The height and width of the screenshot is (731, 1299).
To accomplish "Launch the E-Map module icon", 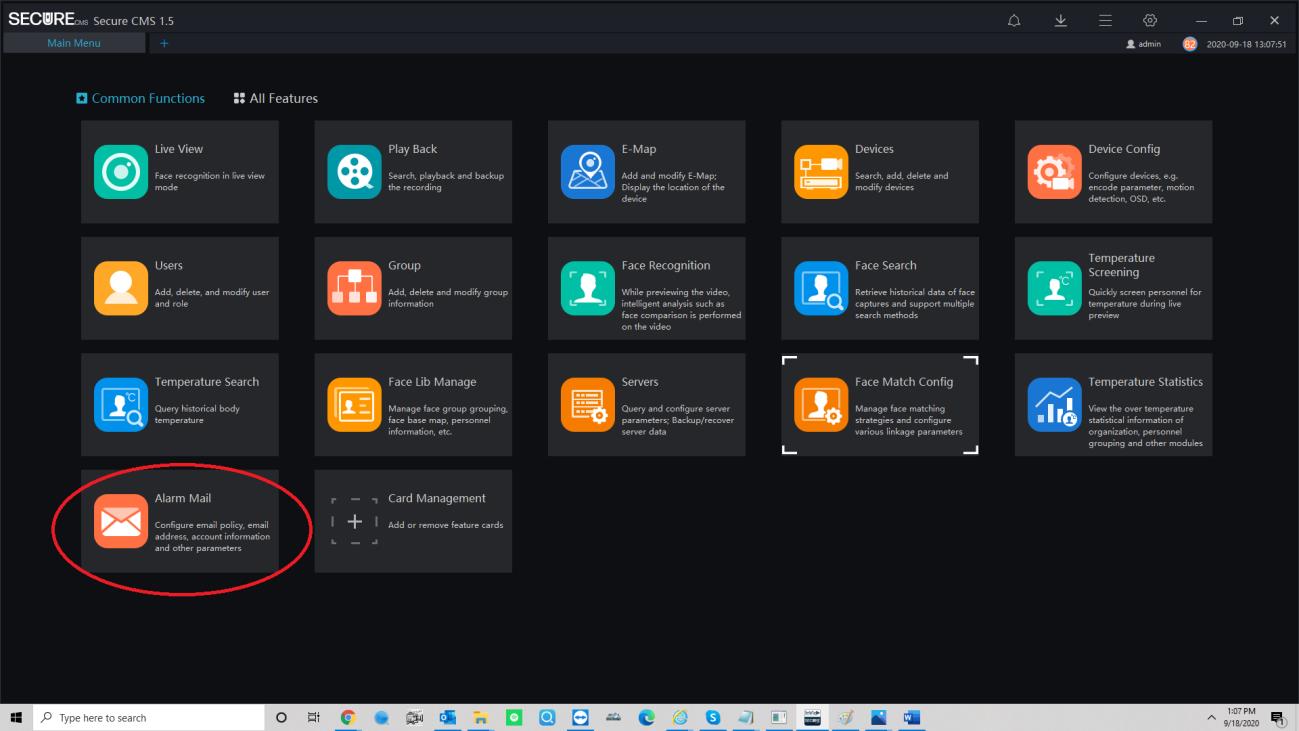I will point(587,172).
